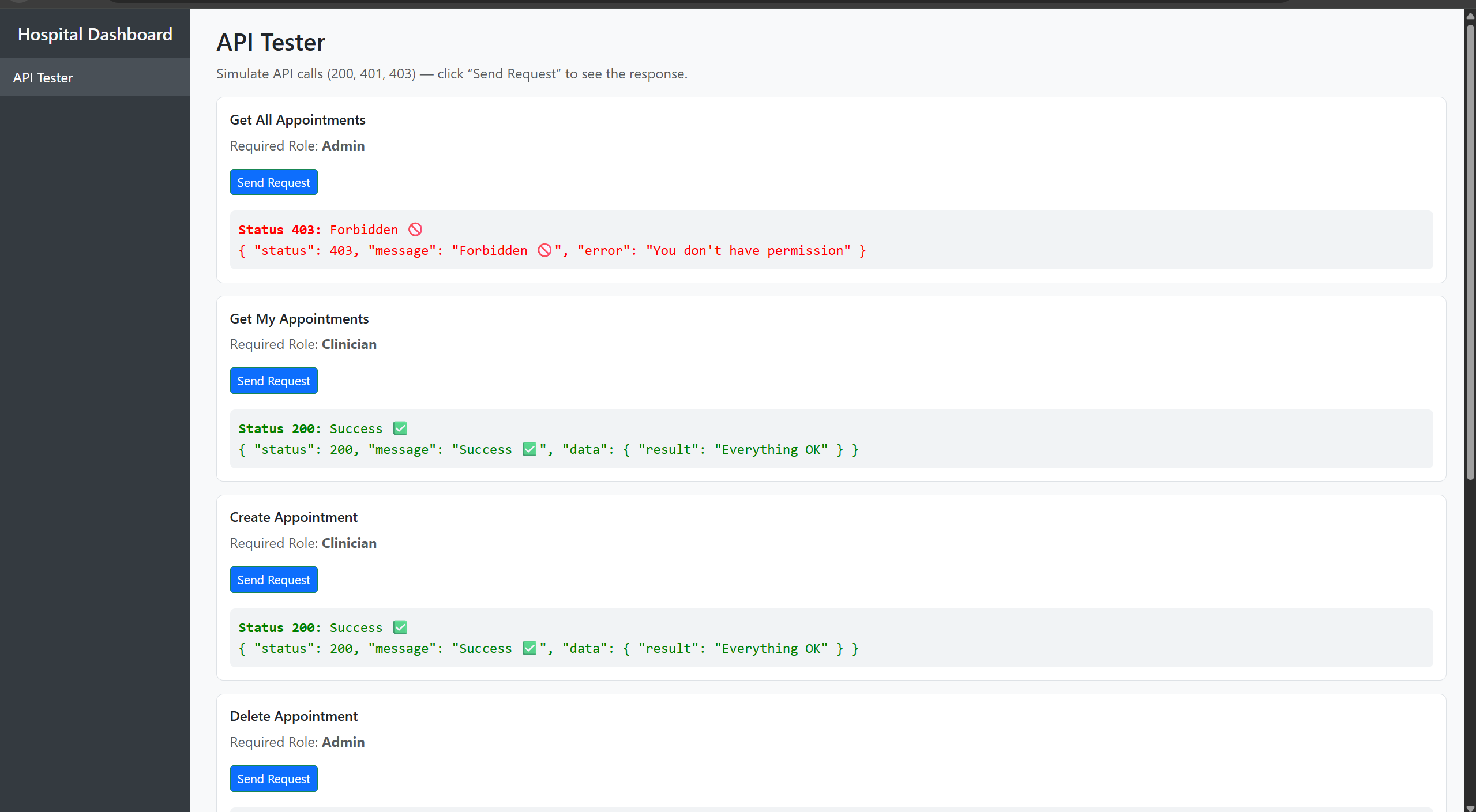Viewport: 1476px width, 812px height.
Task: Click the API Tester page heading
Action: click(271, 43)
